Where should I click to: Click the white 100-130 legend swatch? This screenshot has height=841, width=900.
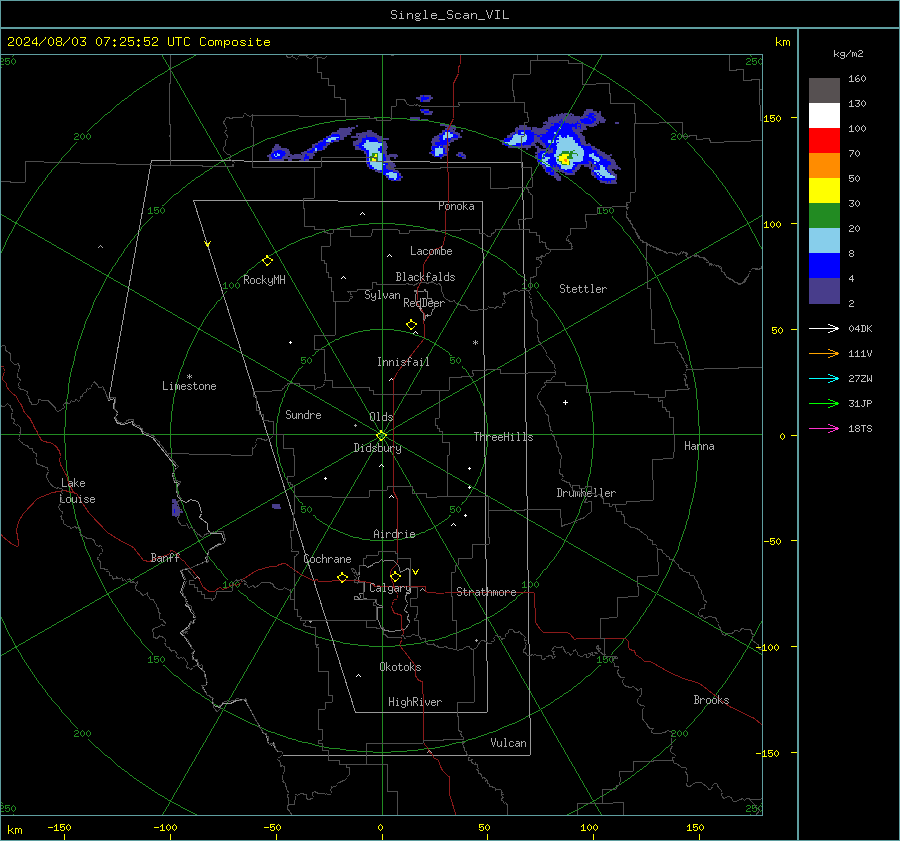[x=824, y=115]
